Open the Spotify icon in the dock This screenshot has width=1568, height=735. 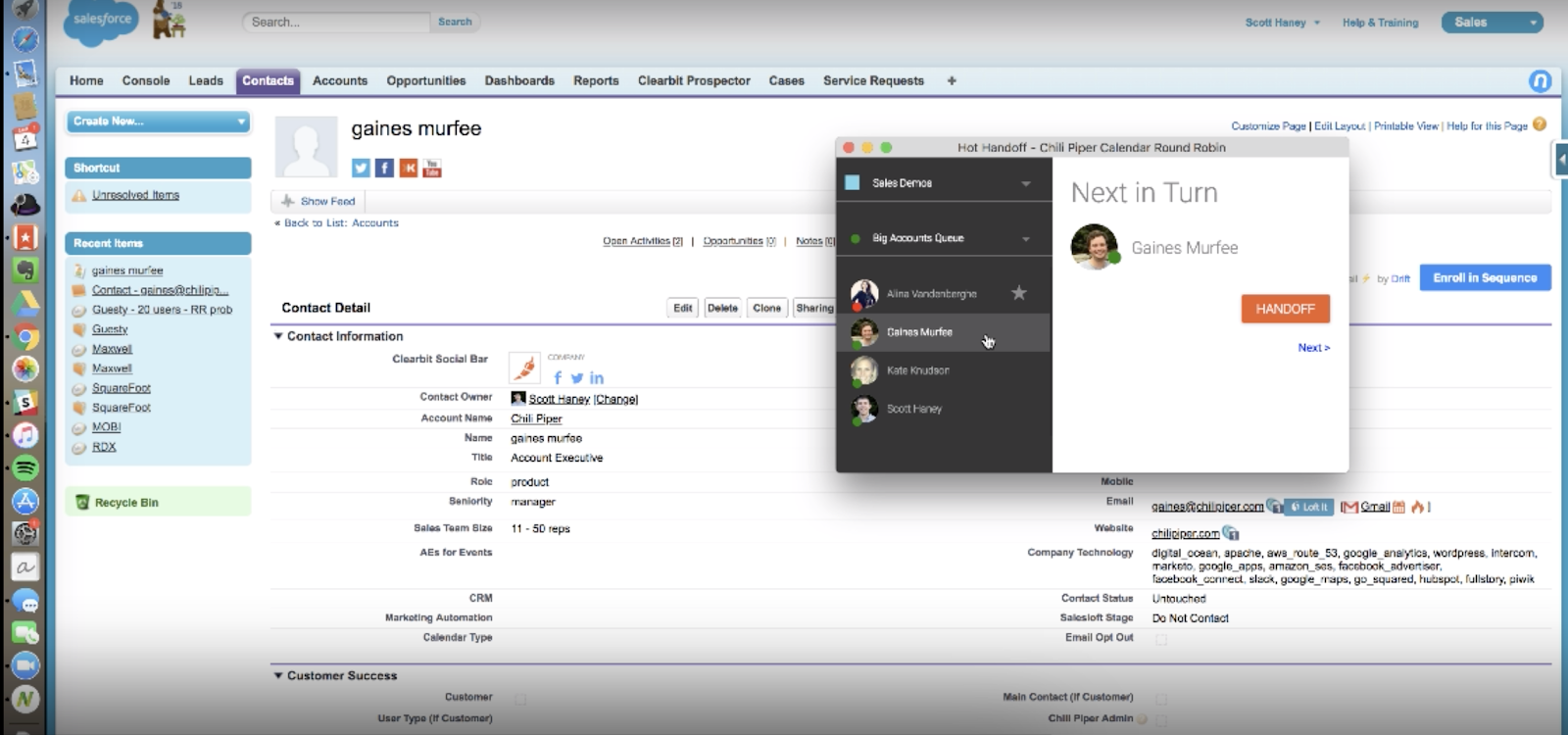pyautogui.click(x=25, y=467)
